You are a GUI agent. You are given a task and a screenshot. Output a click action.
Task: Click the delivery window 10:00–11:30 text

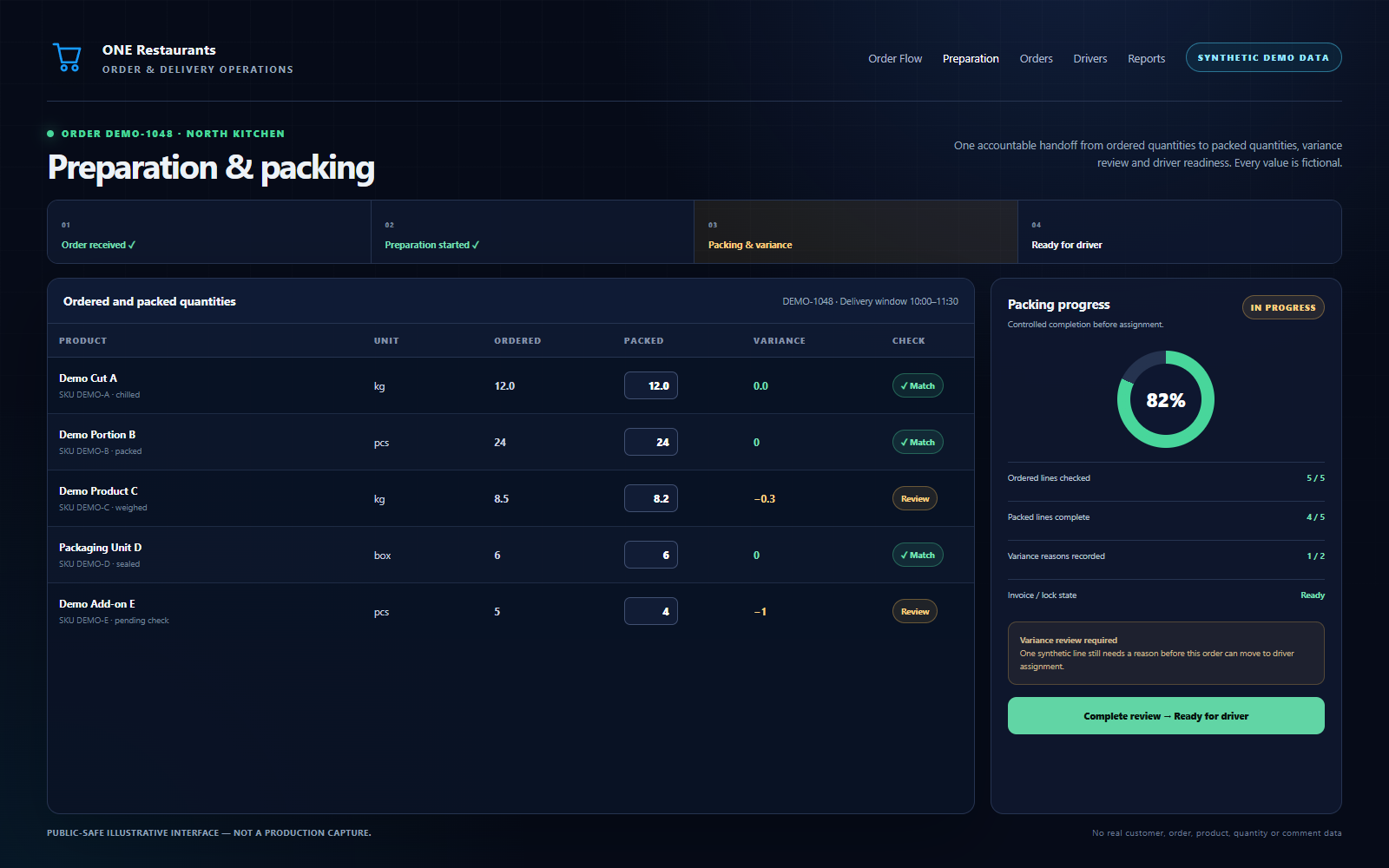(899, 301)
